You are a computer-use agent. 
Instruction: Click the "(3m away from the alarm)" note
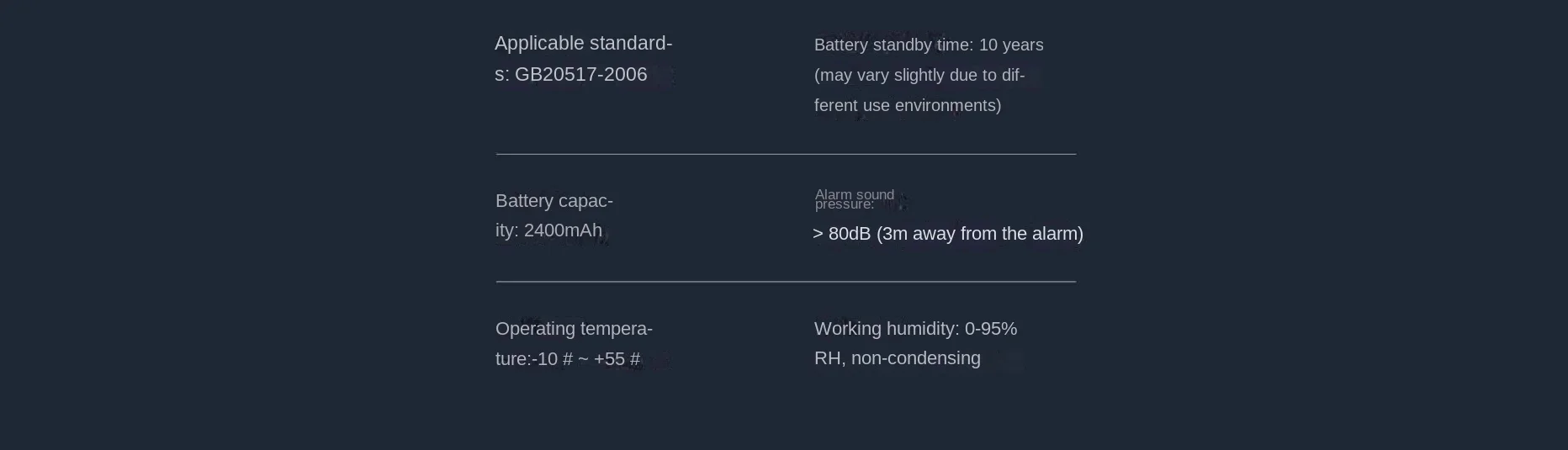click(980, 234)
